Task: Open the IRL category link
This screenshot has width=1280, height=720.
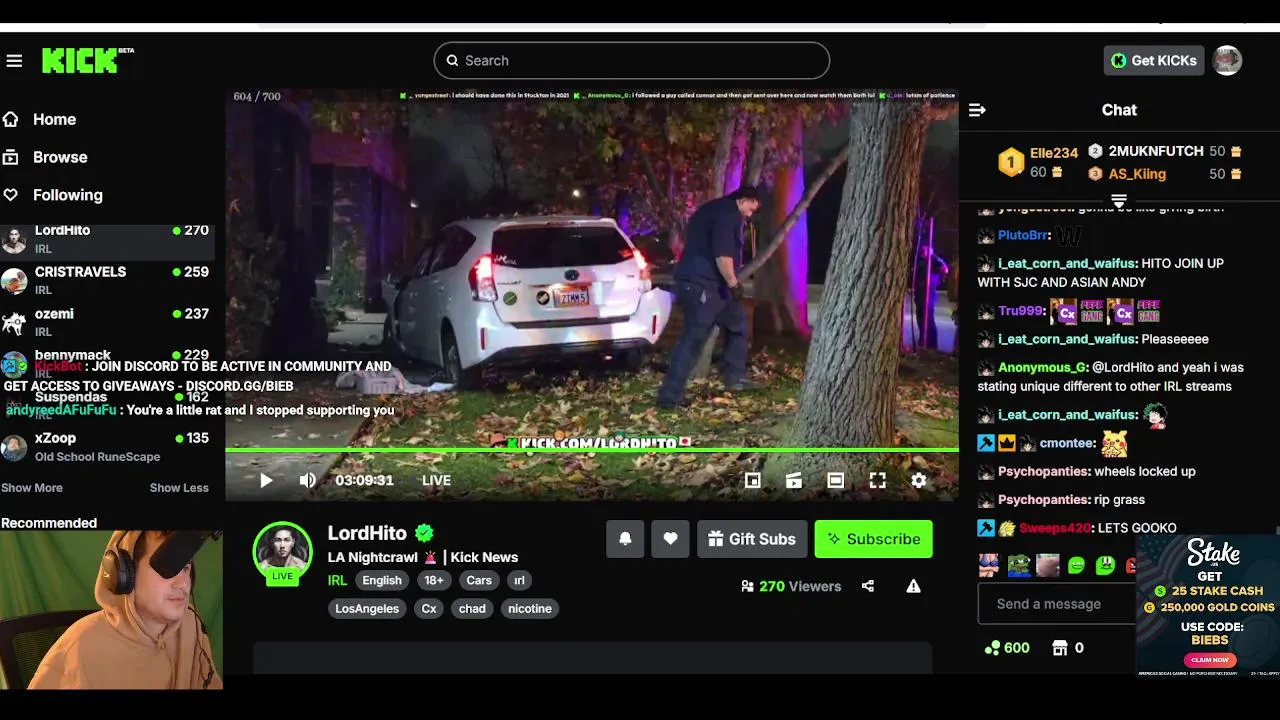Action: coord(337,580)
